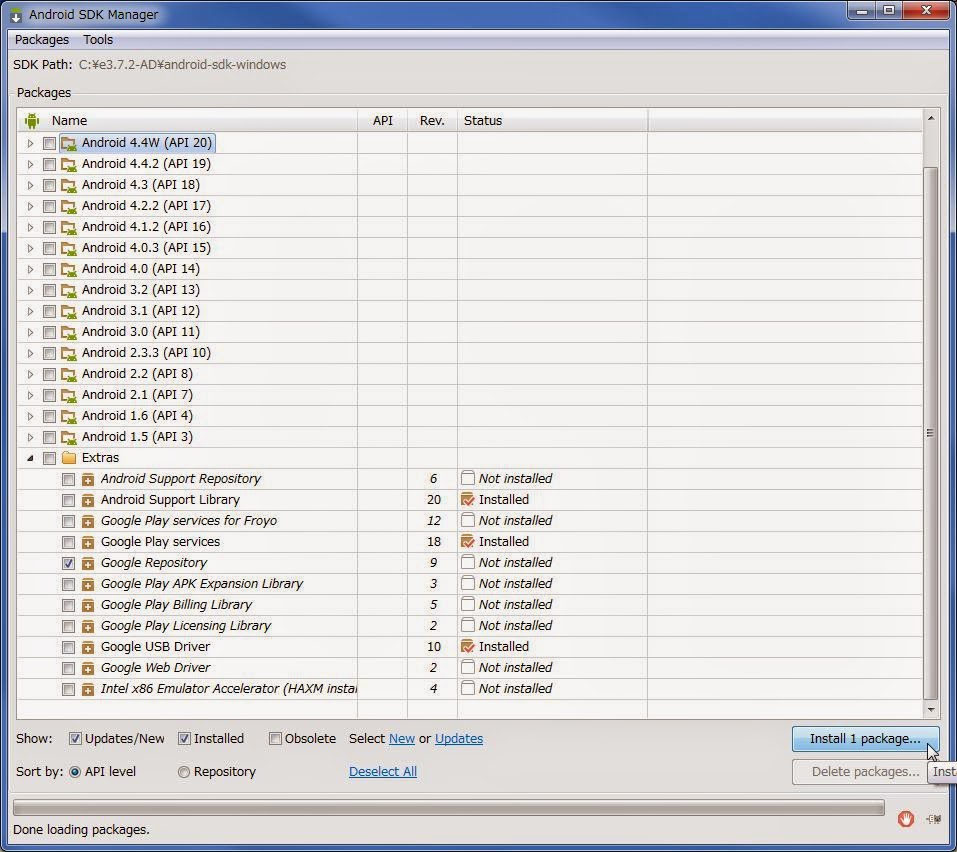
Task: Click the Android robot icon in the header
Action: point(32,121)
